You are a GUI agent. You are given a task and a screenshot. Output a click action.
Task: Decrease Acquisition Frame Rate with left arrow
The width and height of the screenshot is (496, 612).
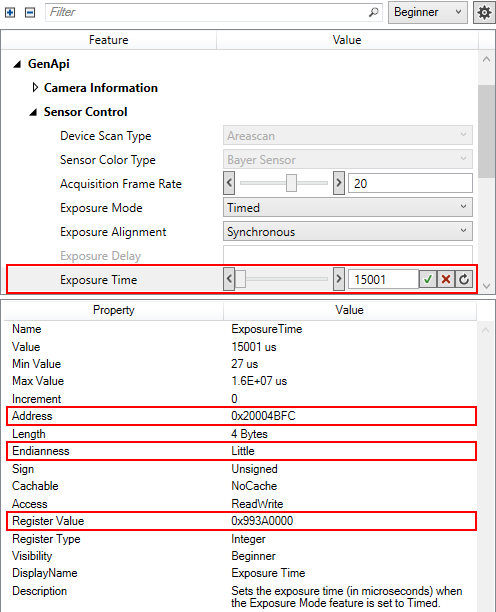pyautogui.click(x=229, y=183)
